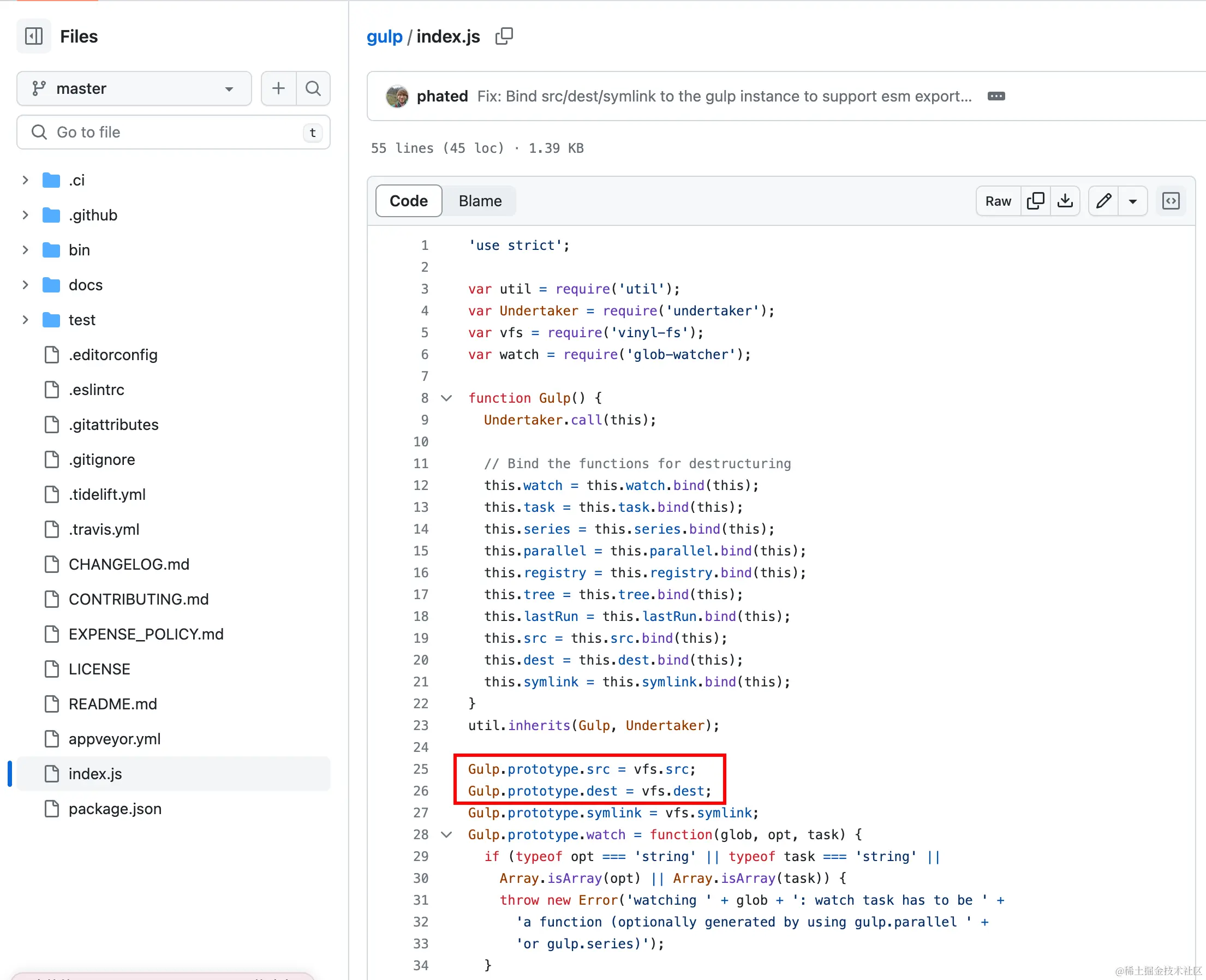1206x980 pixels.
Task: Click the keyboard shortcut t hint
Action: [x=313, y=133]
